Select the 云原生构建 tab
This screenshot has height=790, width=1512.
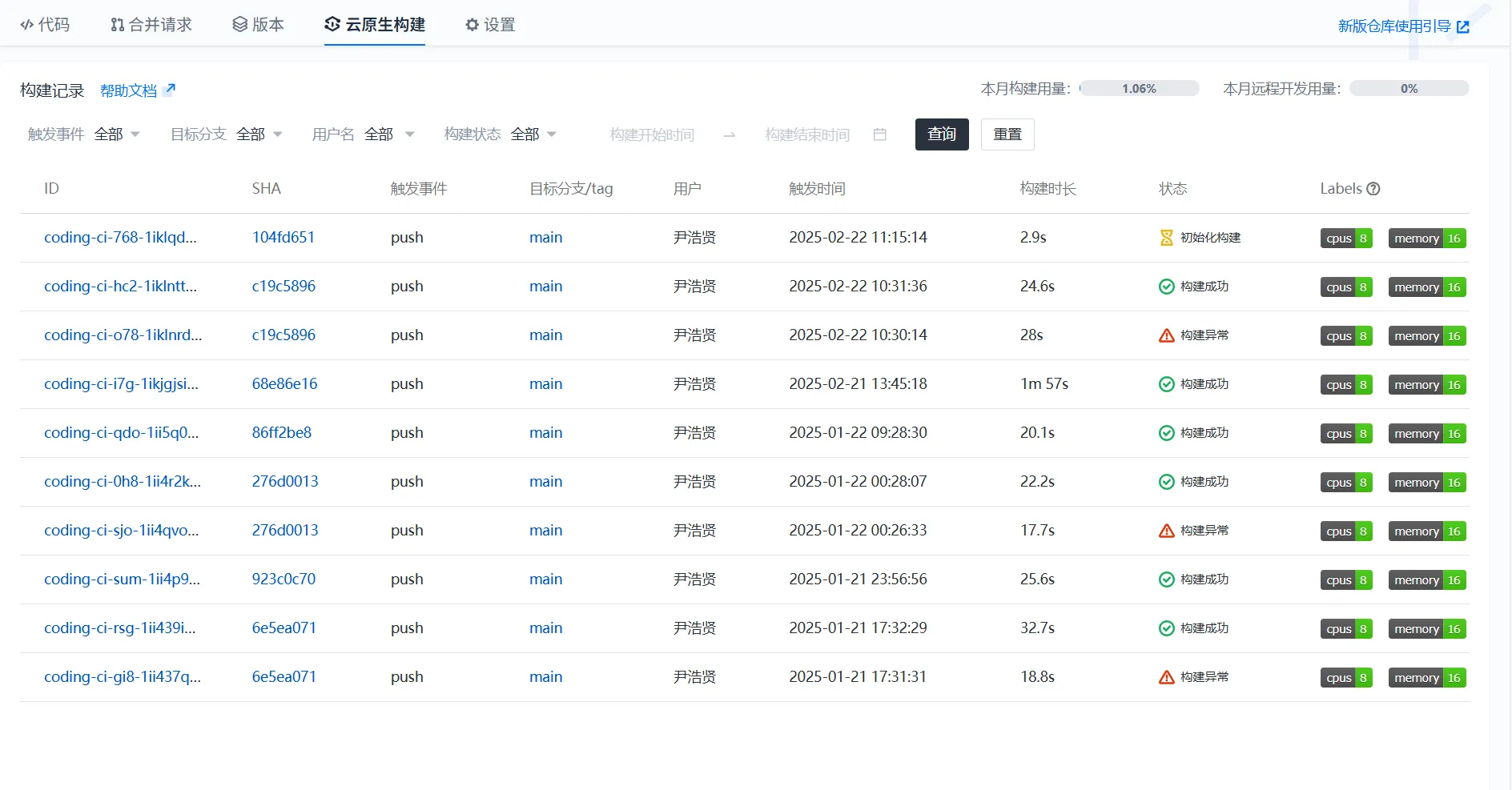click(x=375, y=25)
